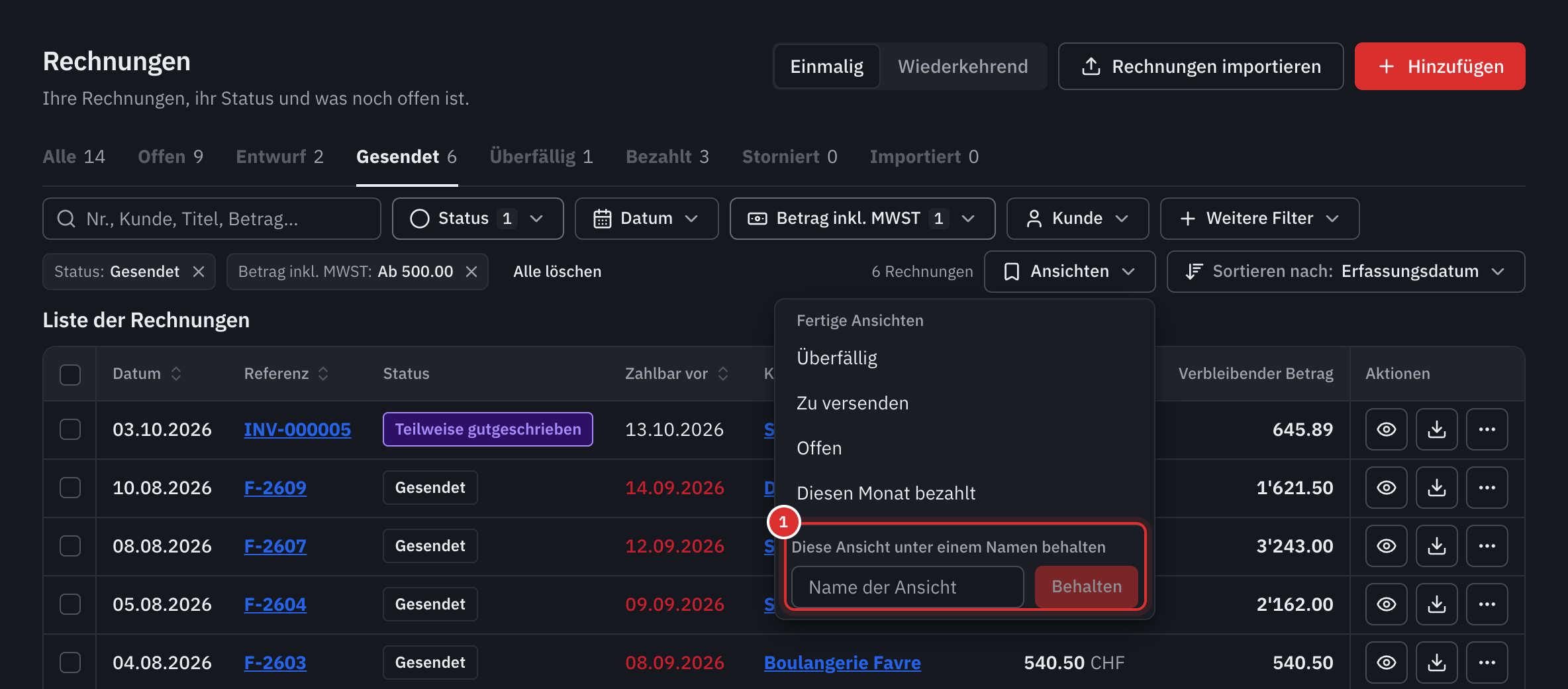Open the Betrag inkl. MWST filter dropdown
Viewport: 1568px width, 689px height.
862,219
